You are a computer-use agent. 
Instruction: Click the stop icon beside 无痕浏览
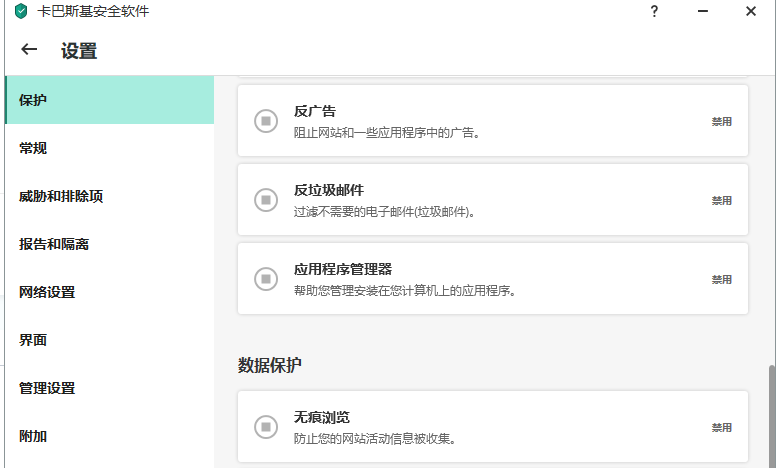point(266,427)
